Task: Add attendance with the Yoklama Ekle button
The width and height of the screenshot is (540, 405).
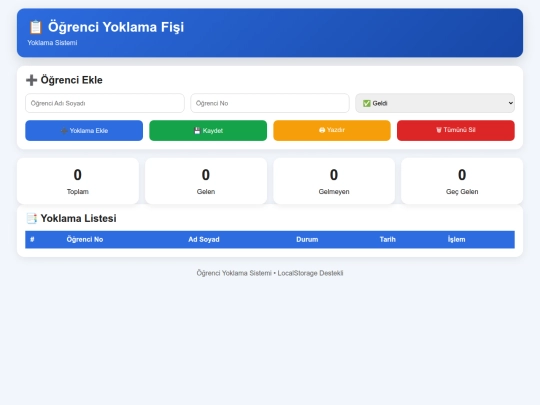Action: (x=84, y=131)
